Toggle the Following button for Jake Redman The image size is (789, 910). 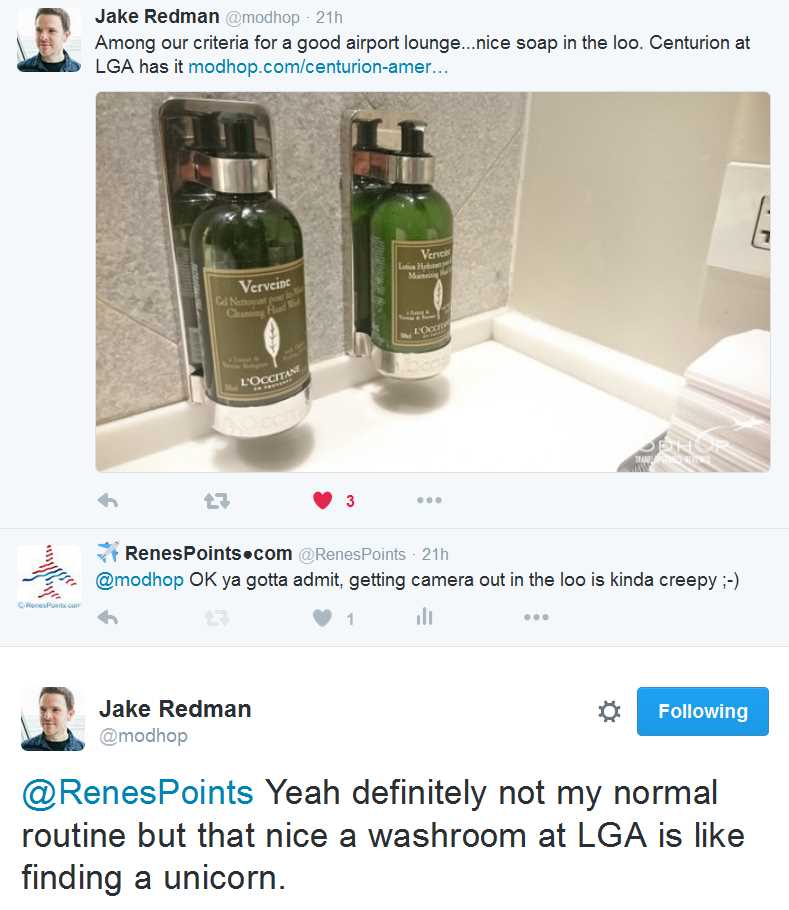703,711
